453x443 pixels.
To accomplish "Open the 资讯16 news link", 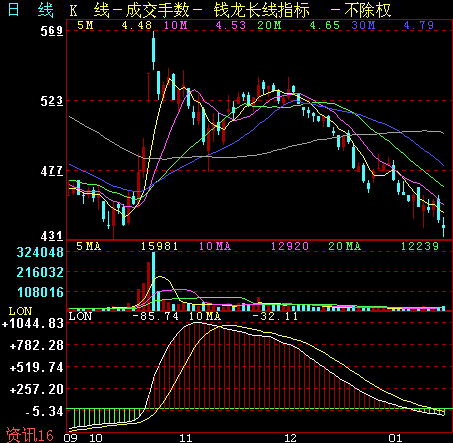I will point(30,435).
